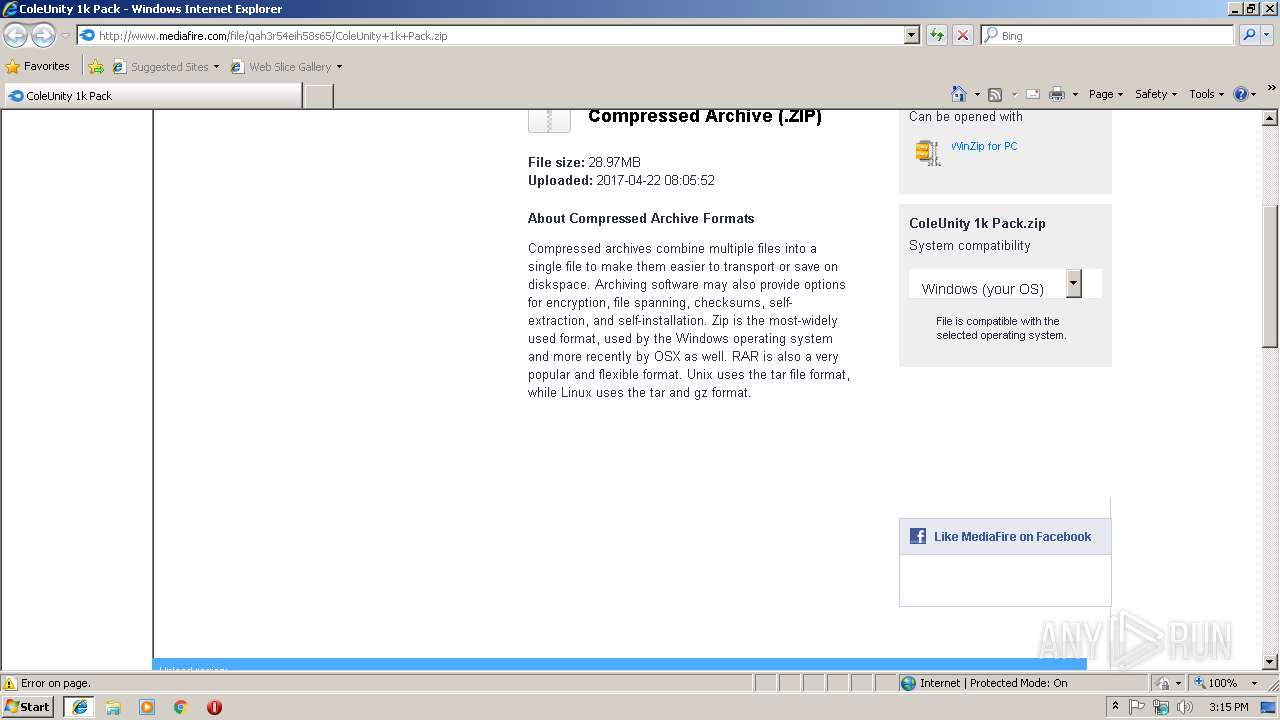Click the Windows Start button
Viewport: 1280px width, 720px height.
pos(28,707)
